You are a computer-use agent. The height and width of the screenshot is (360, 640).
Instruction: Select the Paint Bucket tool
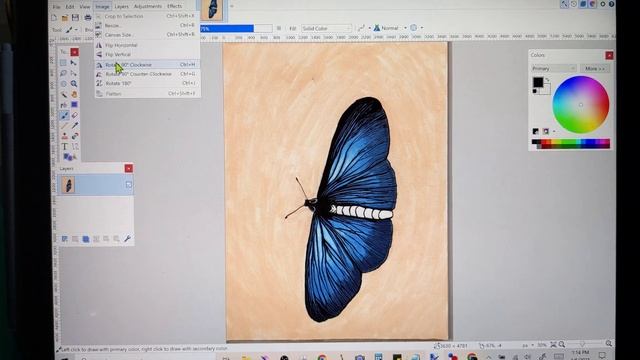pos(64,105)
